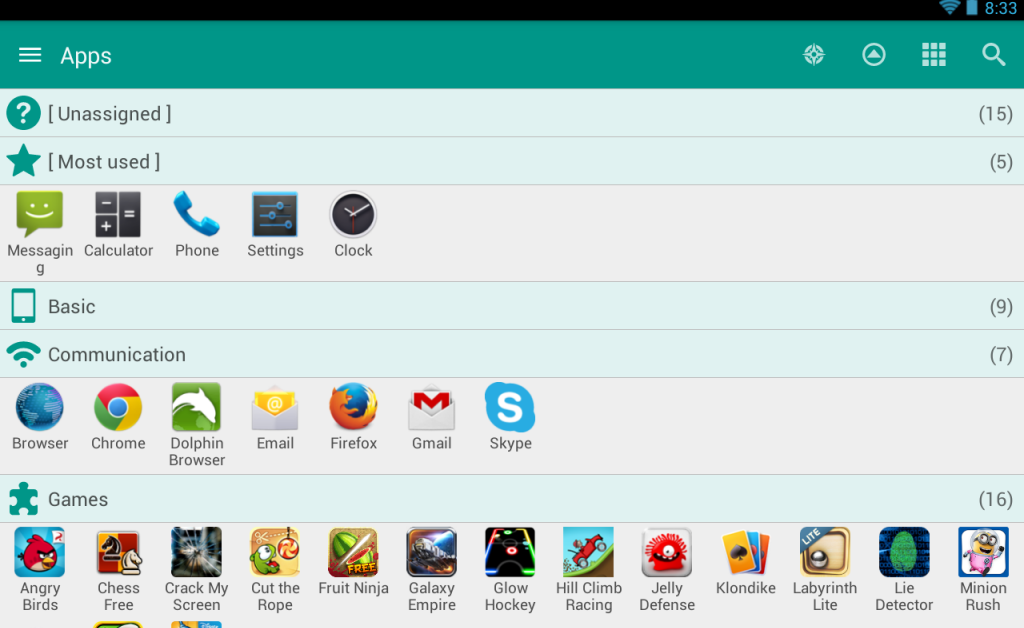This screenshot has width=1024, height=628.
Task: Open Hill Climb Racing
Action: pos(588,570)
